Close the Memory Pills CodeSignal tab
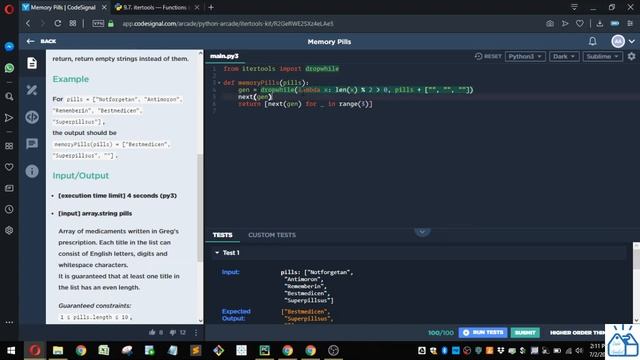 click(104, 7)
